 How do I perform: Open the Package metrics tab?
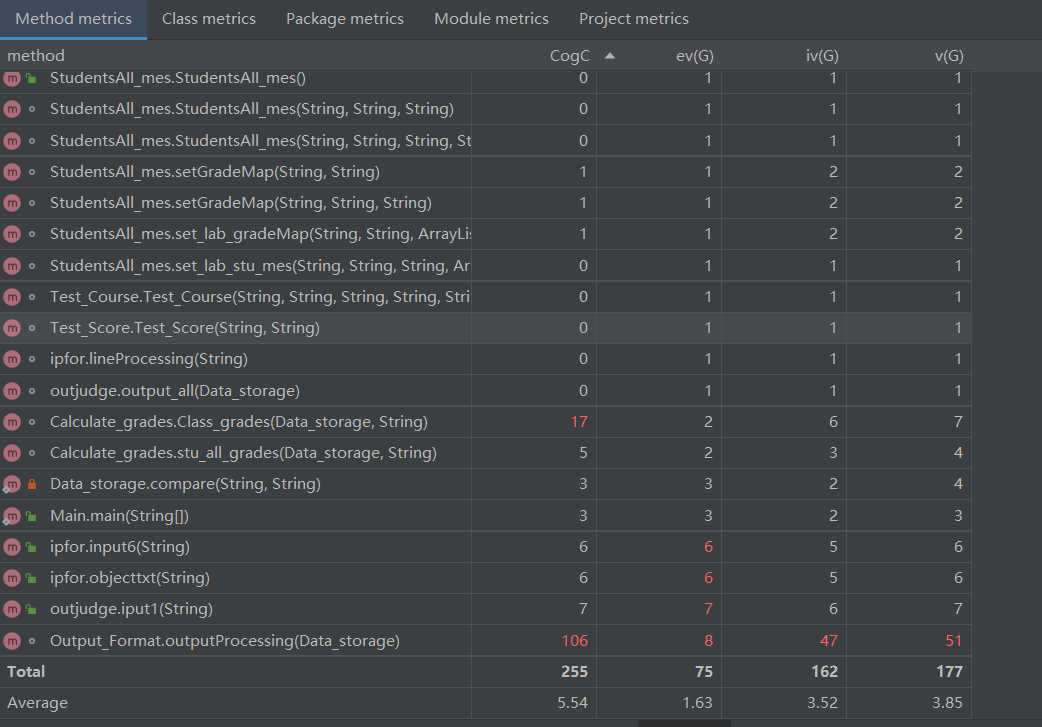point(345,19)
